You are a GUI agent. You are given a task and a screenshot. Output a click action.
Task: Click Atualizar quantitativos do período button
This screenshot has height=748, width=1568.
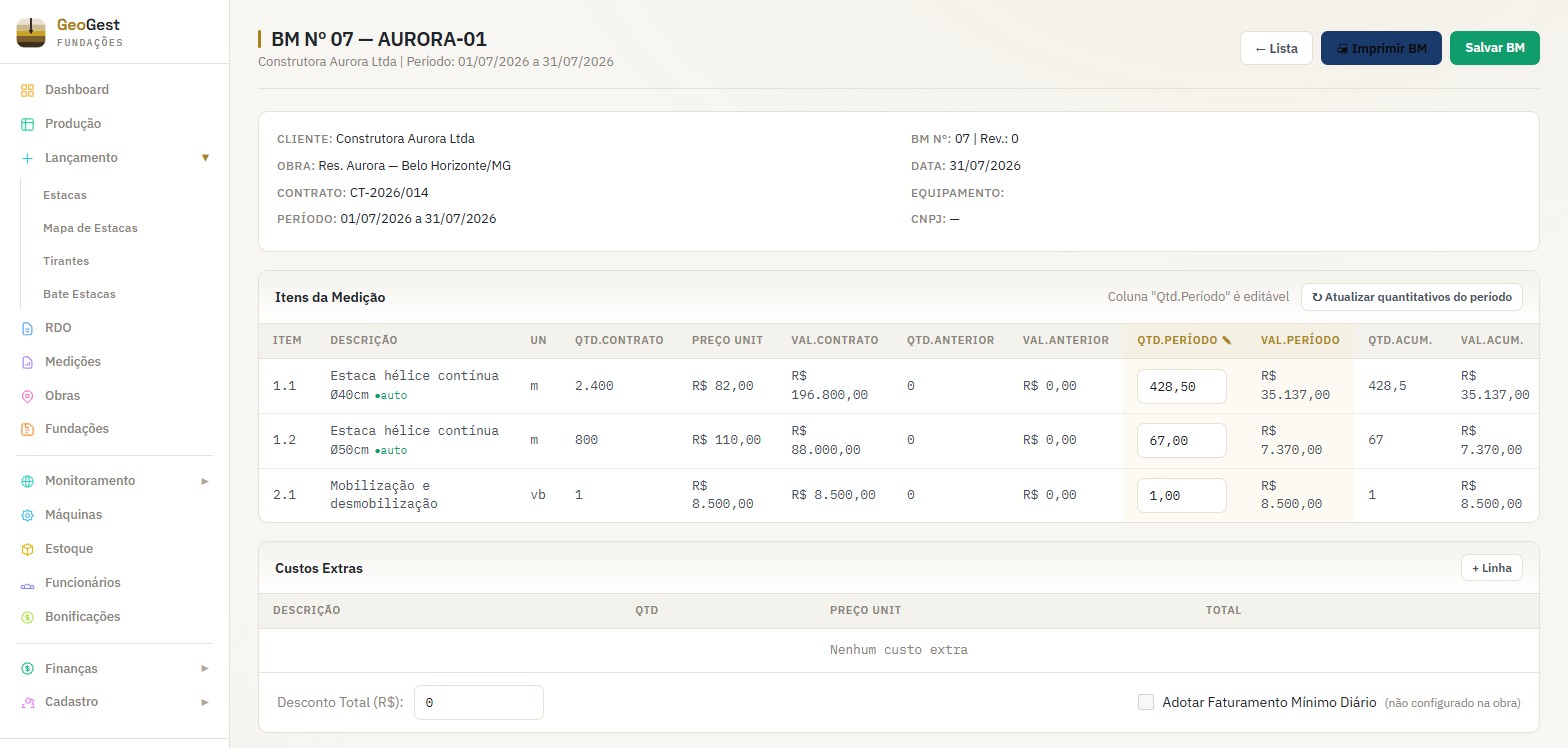coord(1412,297)
